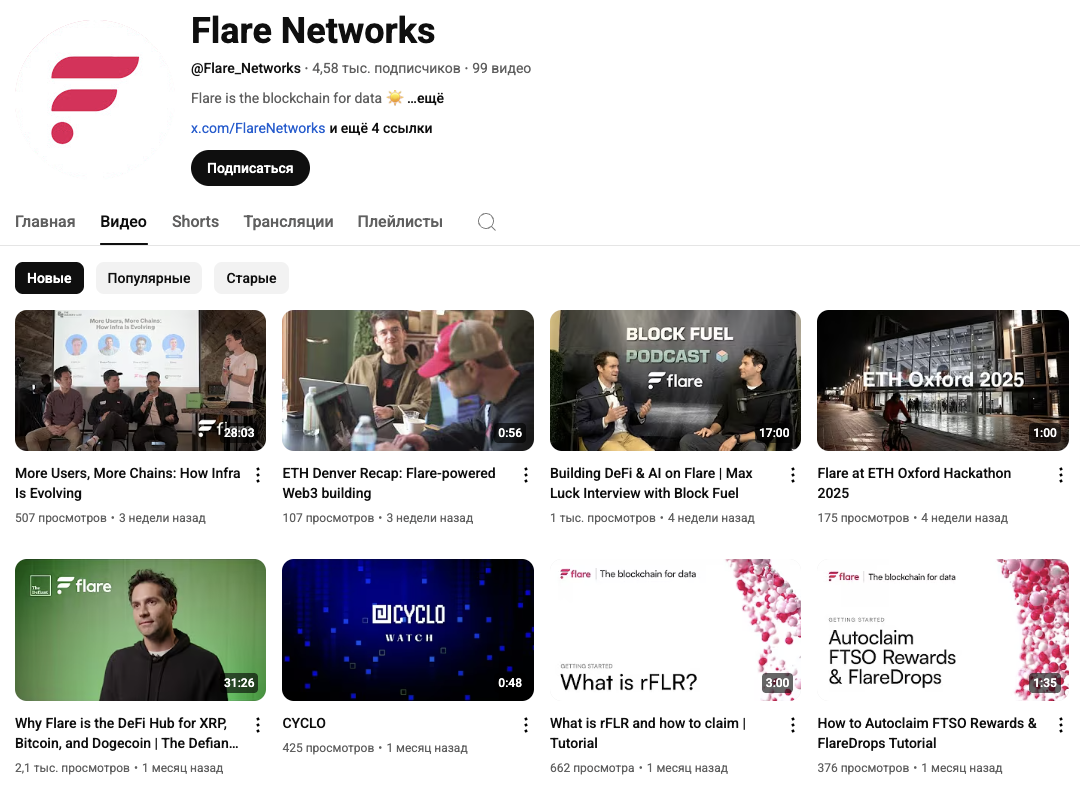
Task: Open the Shorts tab
Action: pyautogui.click(x=196, y=222)
